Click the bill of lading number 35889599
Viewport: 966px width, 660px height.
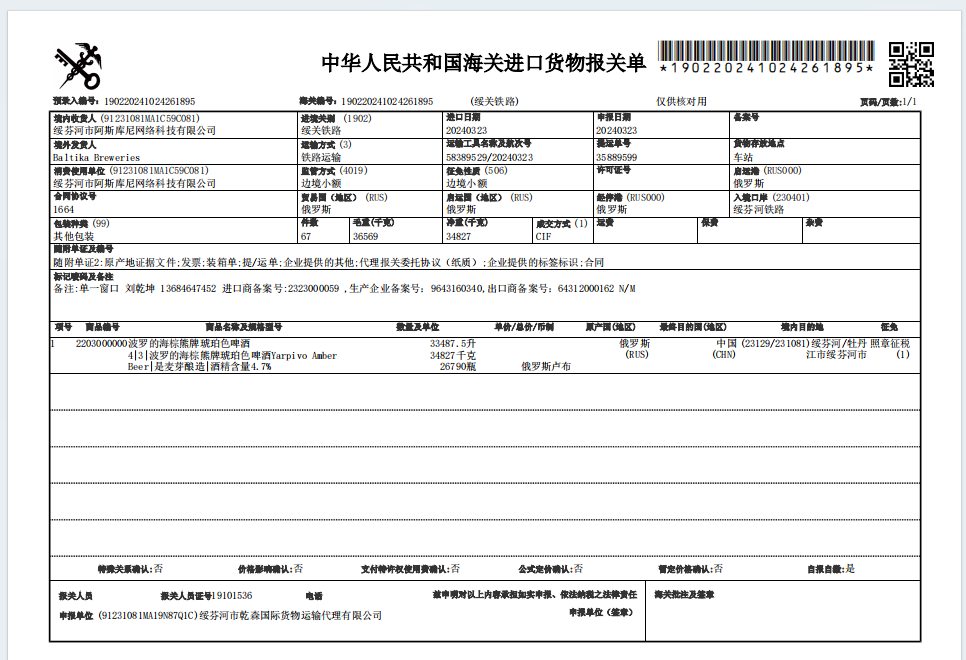(x=616, y=157)
